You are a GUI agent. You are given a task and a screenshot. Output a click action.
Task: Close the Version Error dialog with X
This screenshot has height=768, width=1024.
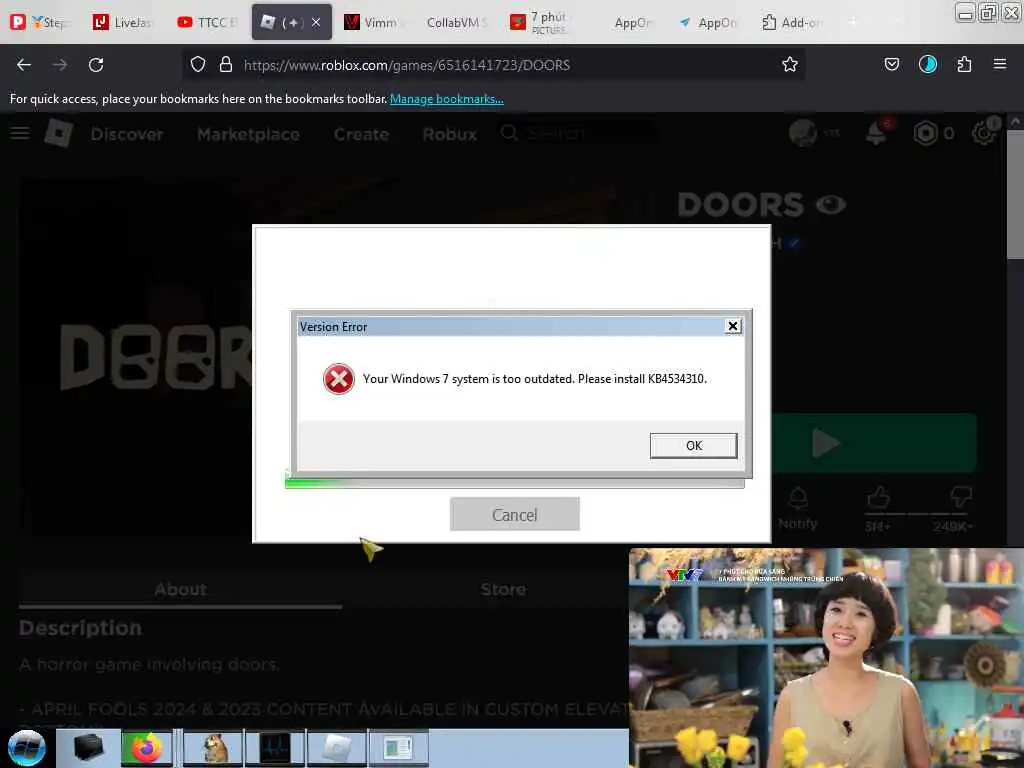(733, 326)
